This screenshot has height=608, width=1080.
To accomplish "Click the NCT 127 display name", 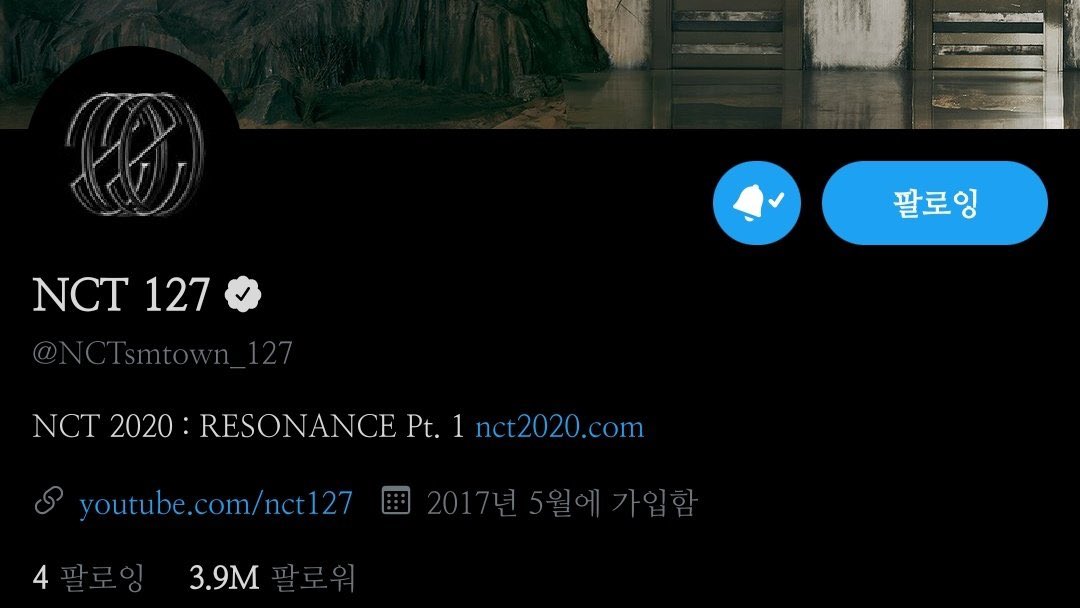I will [121, 295].
